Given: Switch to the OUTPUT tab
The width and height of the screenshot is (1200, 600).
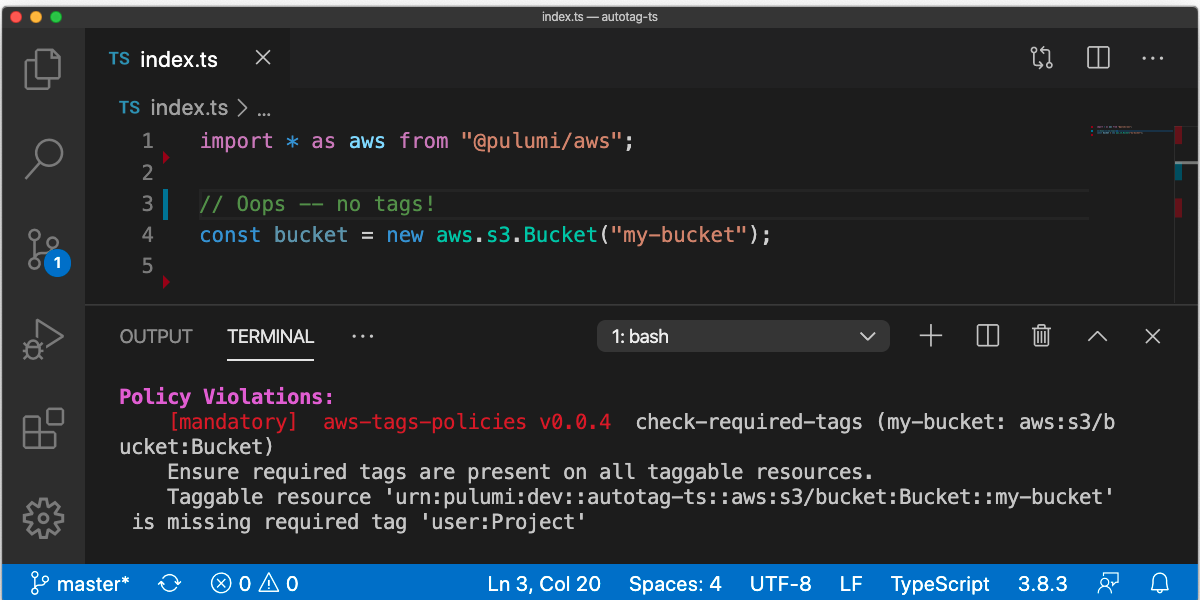Looking at the screenshot, I should pos(155,336).
